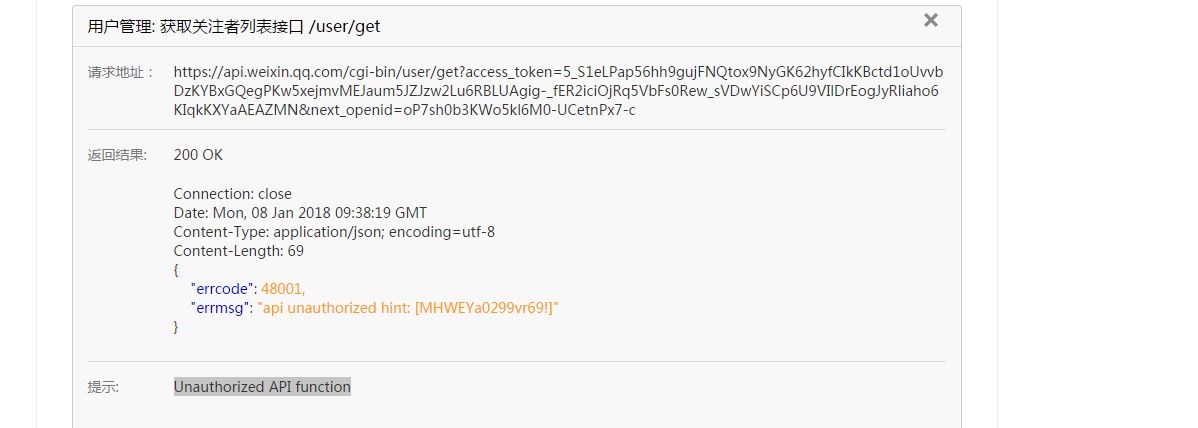Click the Date header line
The width and height of the screenshot is (1198, 428).
pyautogui.click(x=300, y=213)
